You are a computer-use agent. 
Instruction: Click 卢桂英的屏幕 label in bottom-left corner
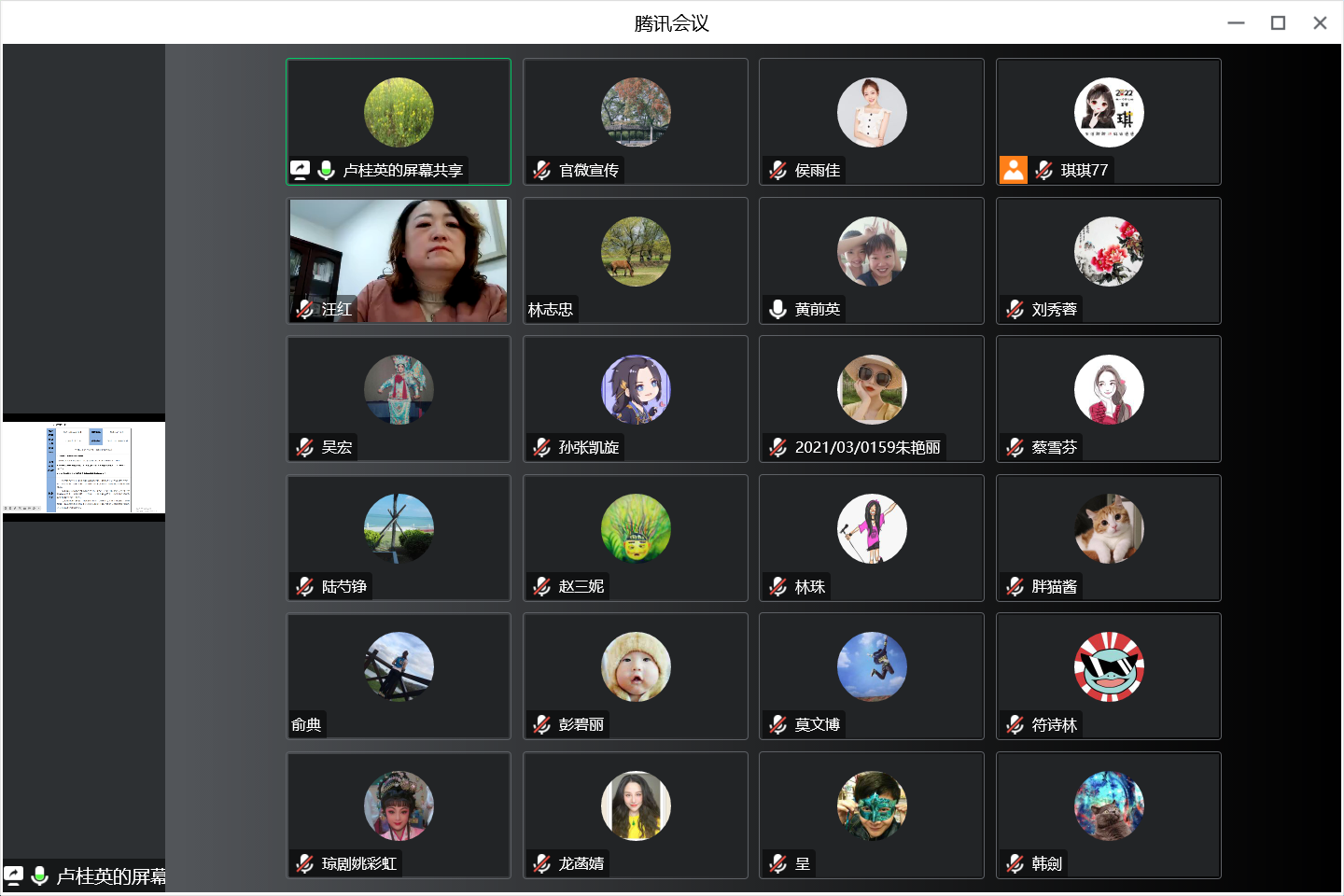click(x=110, y=876)
